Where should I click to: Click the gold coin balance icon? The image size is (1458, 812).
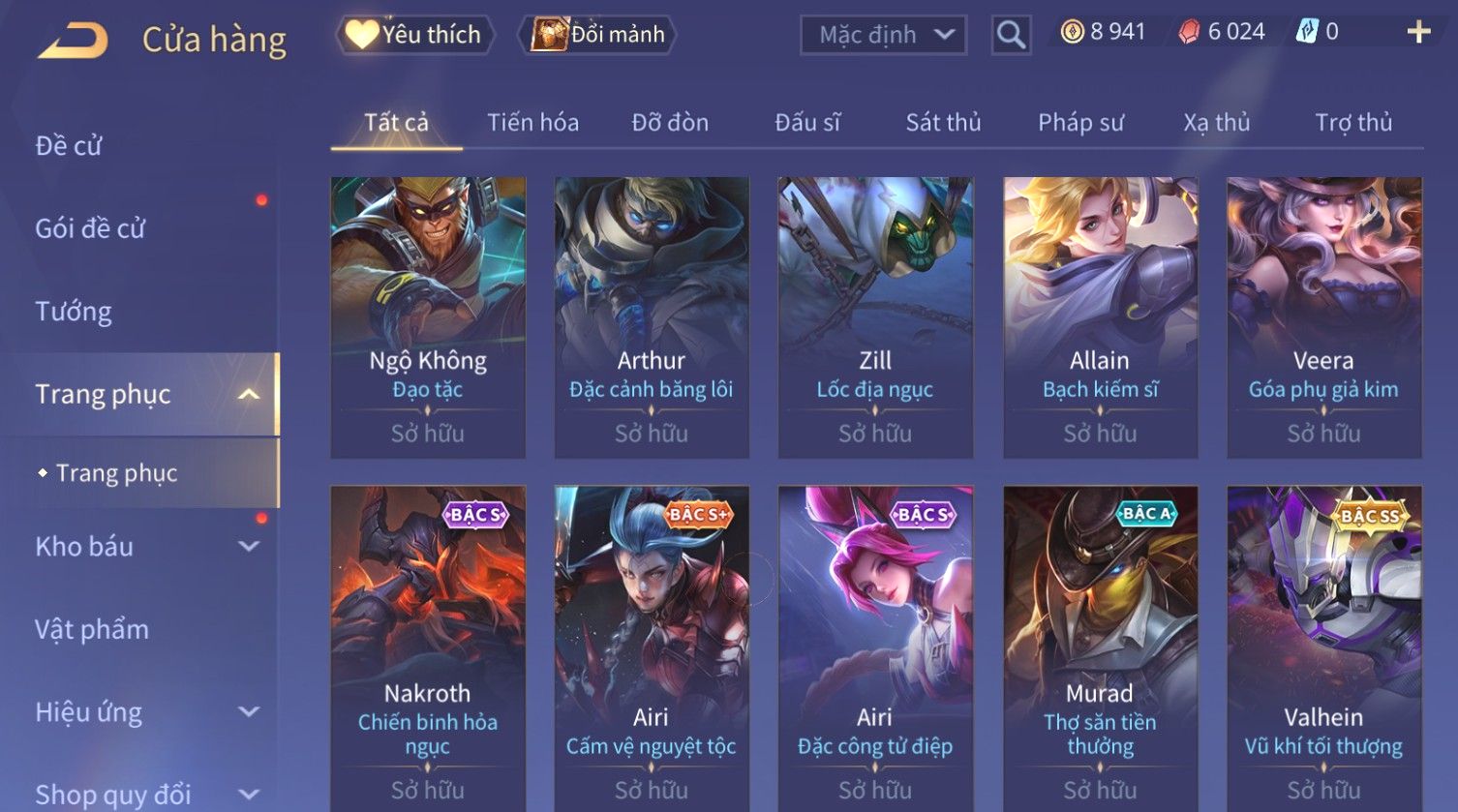coord(1072,32)
